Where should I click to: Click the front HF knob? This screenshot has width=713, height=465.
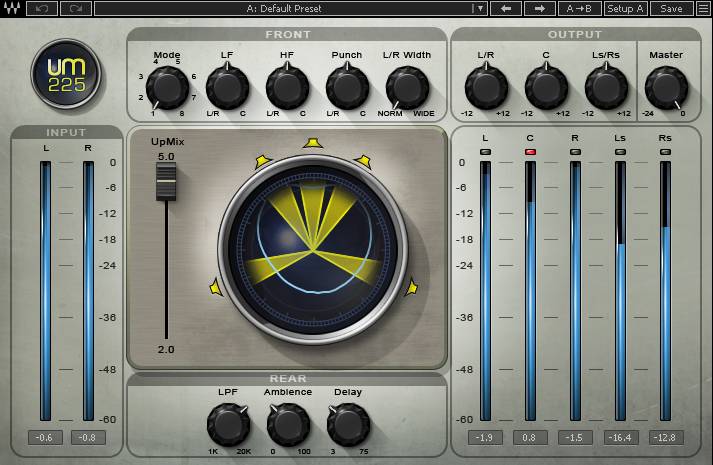(287, 87)
